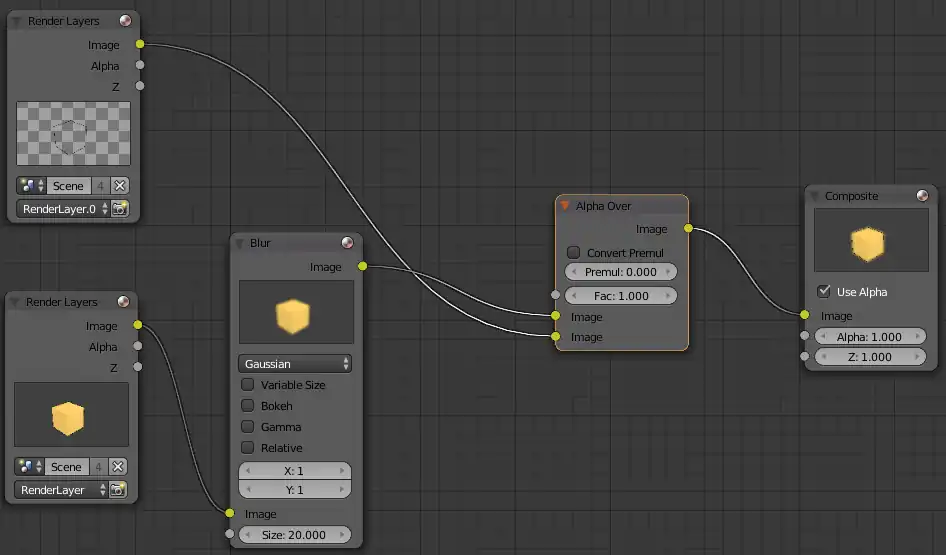Click the Blur node preview sphere icon
This screenshot has height=555, width=946.
(347, 243)
